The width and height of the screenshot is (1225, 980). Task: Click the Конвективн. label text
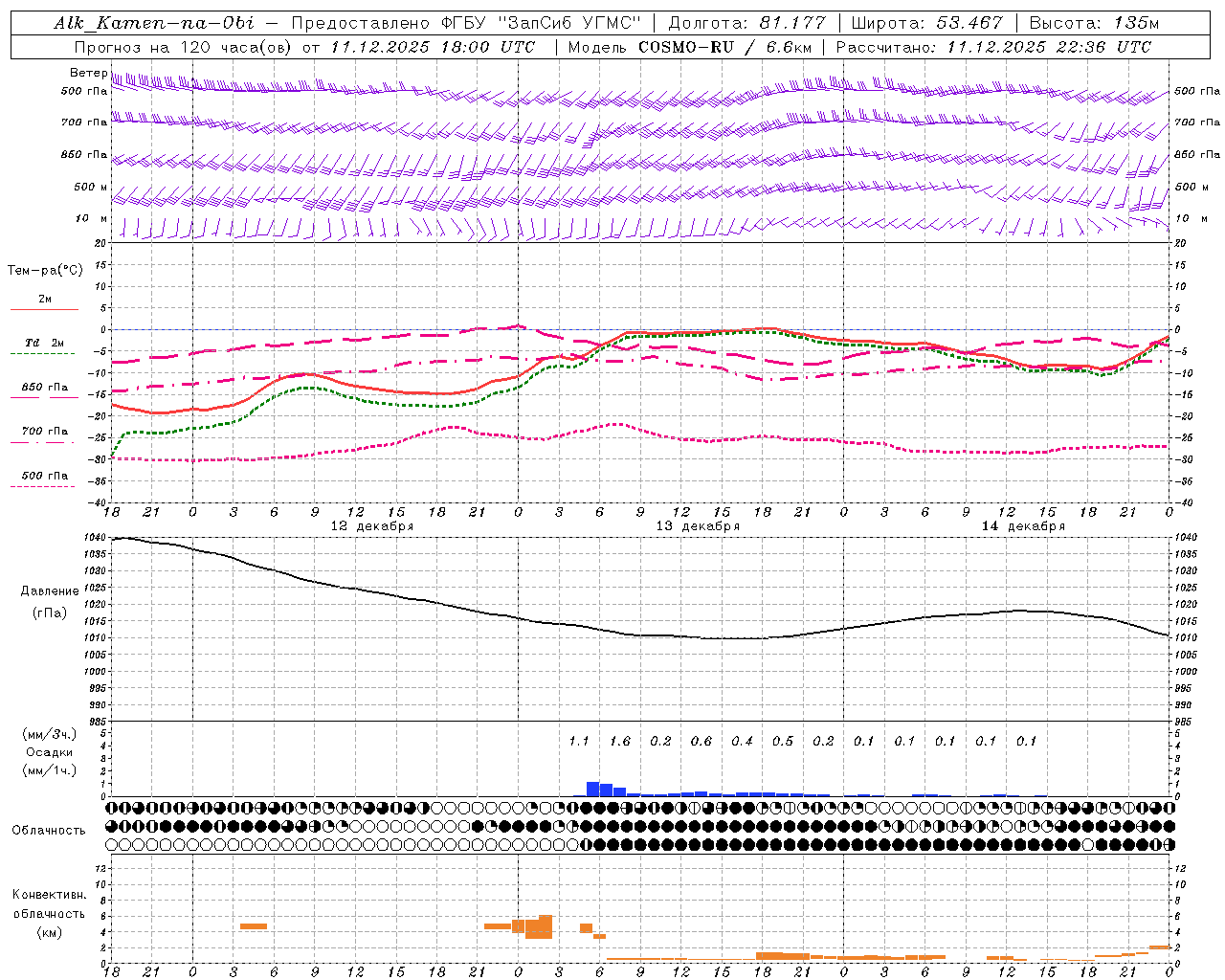coord(49,895)
